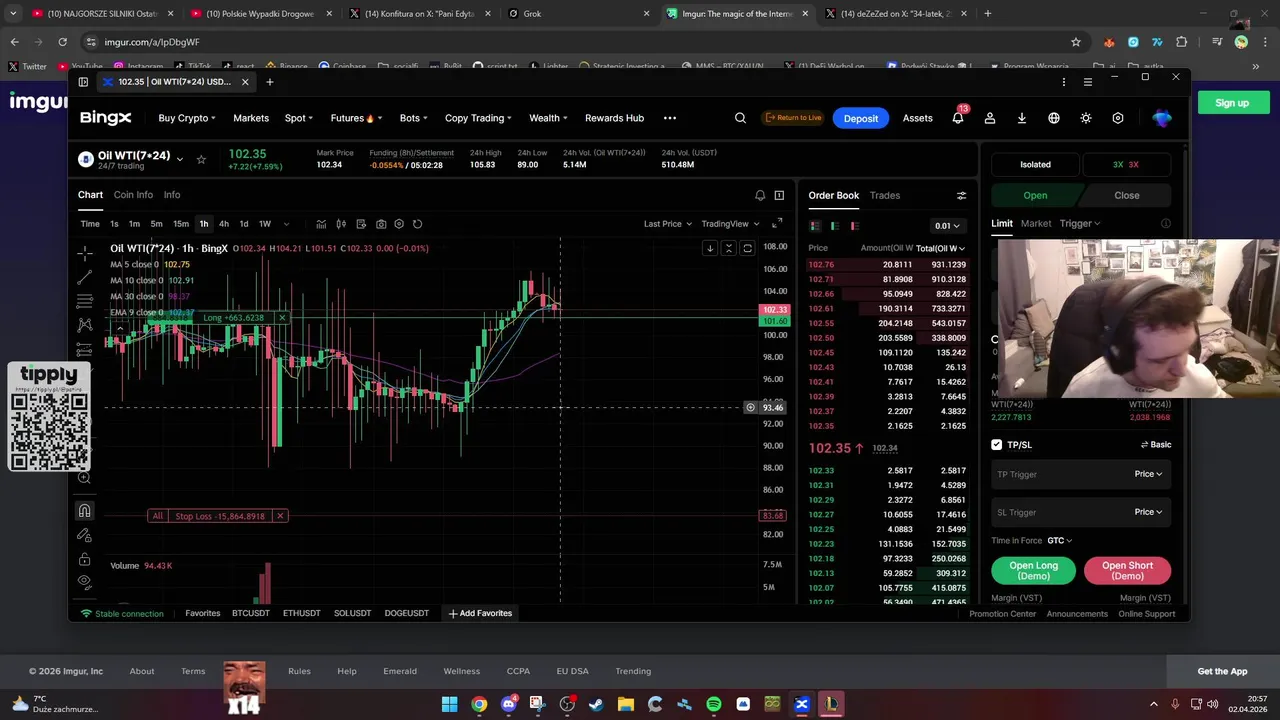Toggle light/dark theme sun icon
The height and width of the screenshot is (720, 1280).
1086,118
